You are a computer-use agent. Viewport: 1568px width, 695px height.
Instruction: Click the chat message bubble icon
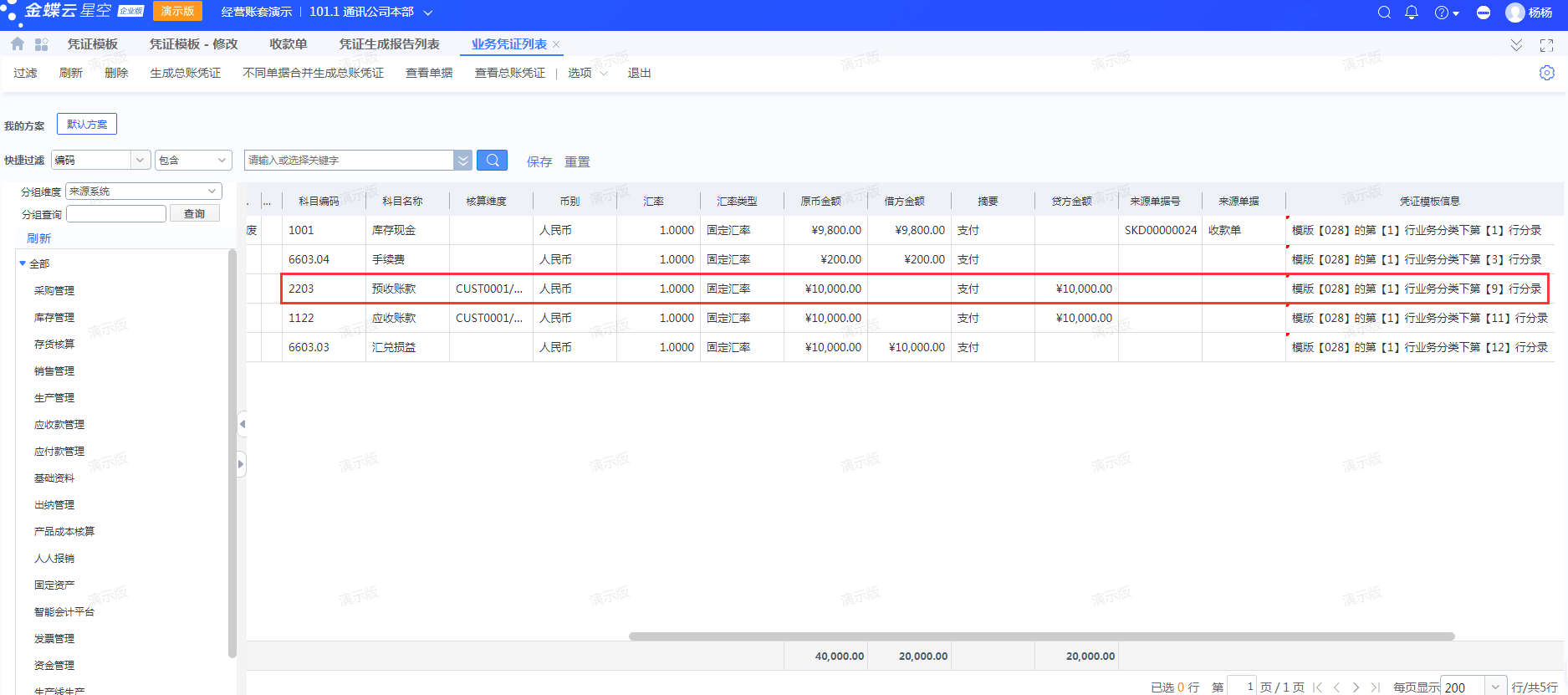(1484, 13)
